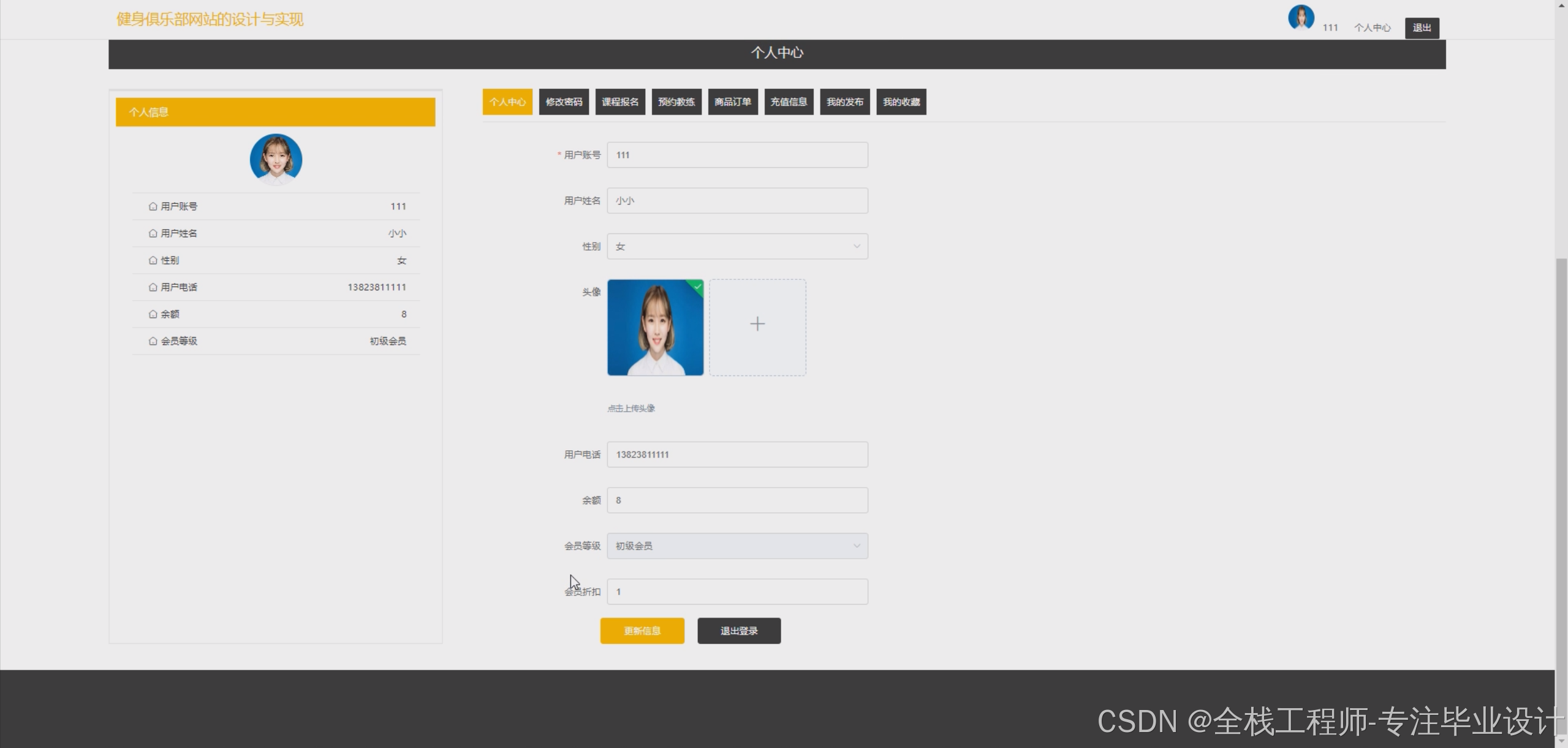This screenshot has height=748, width=1568.
Task: Click the icon beside 用户账号 in sidebar
Action: (153, 206)
